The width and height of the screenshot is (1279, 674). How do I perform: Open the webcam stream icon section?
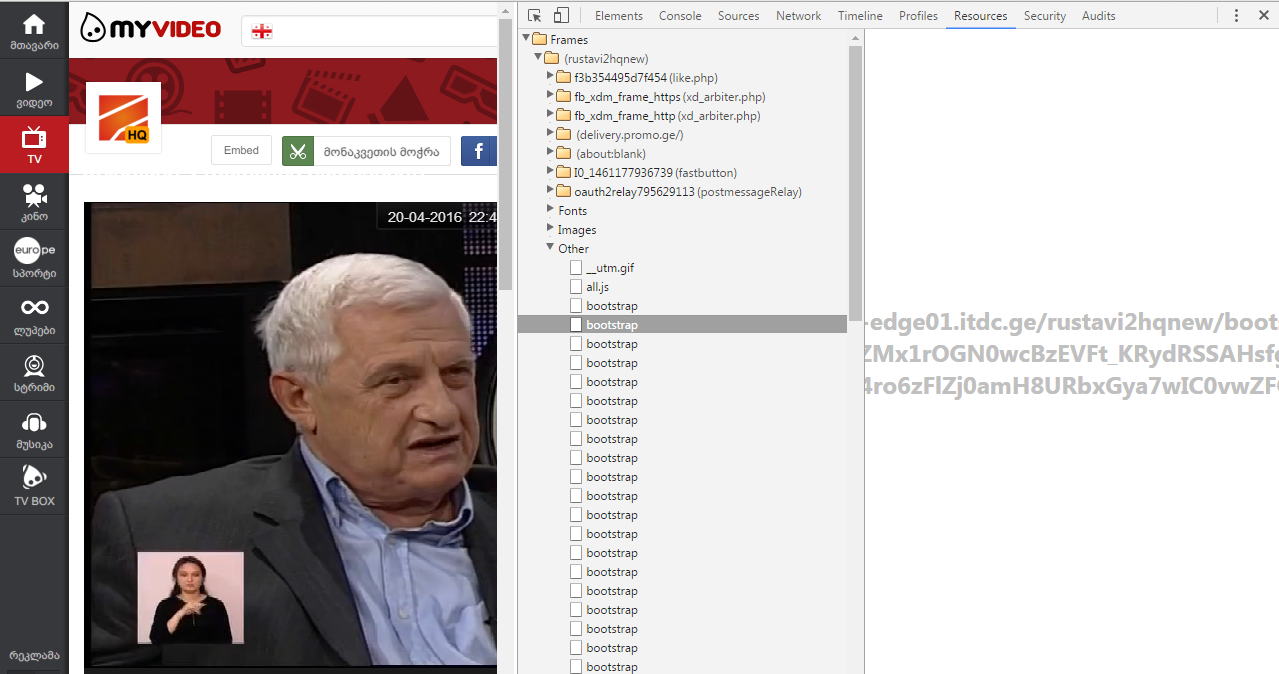(34, 365)
